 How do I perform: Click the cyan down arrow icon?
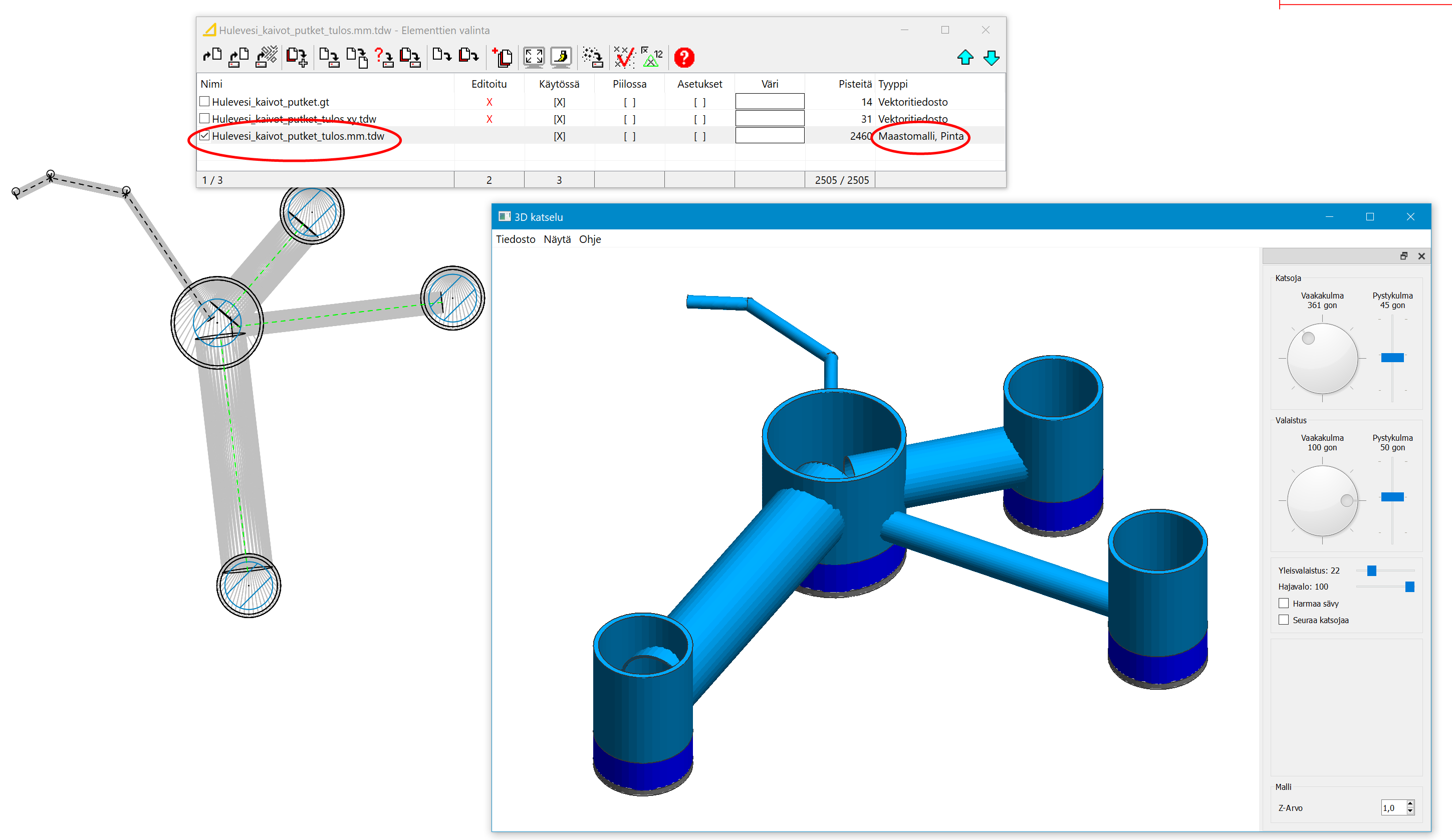click(x=992, y=57)
